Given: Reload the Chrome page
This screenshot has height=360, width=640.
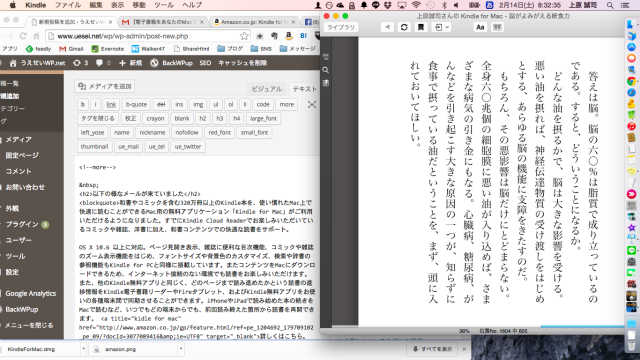Looking at the screenshot, I should (23, 36).
